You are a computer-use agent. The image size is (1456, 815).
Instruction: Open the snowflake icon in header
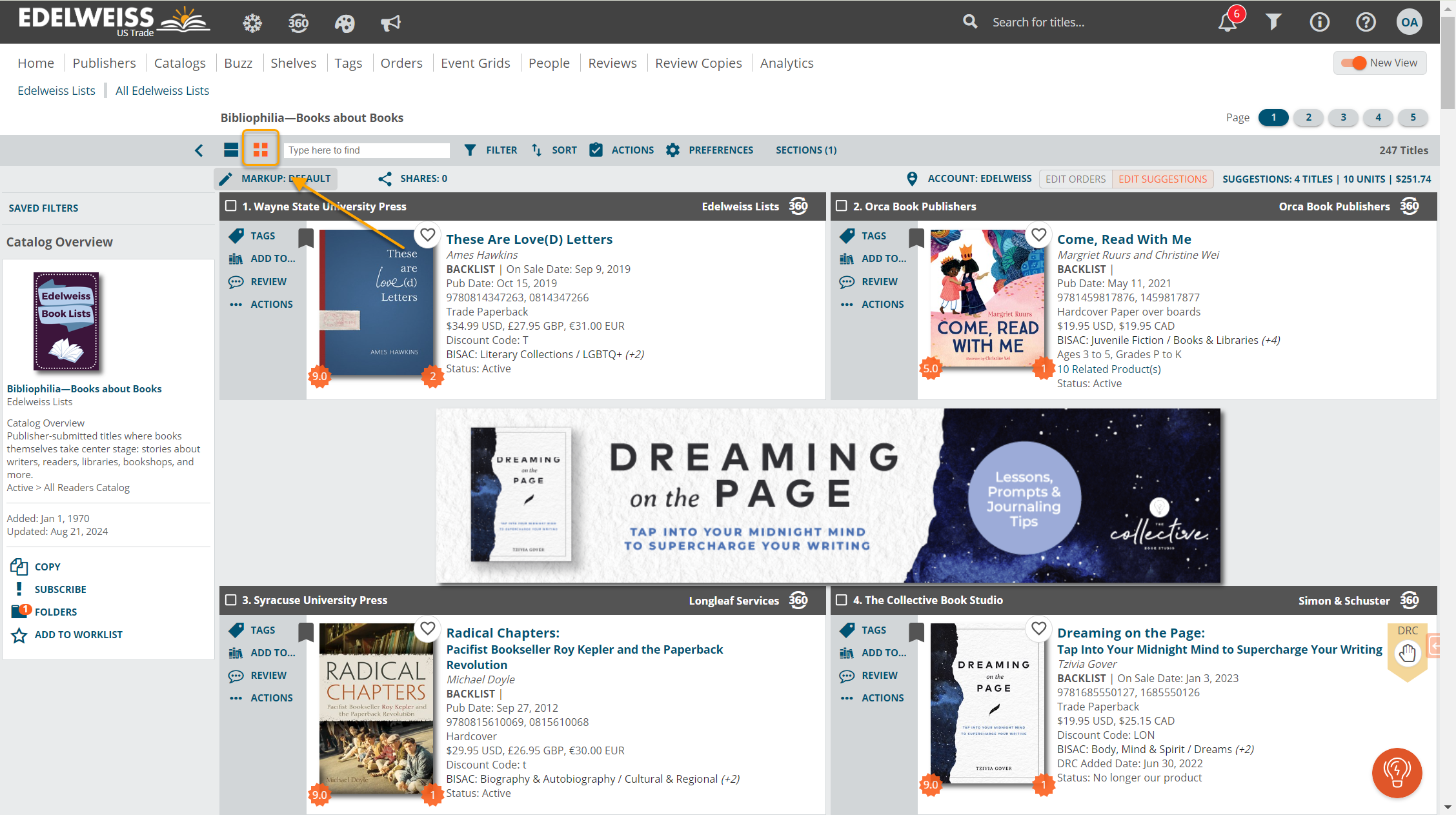(x=252, y=23)
